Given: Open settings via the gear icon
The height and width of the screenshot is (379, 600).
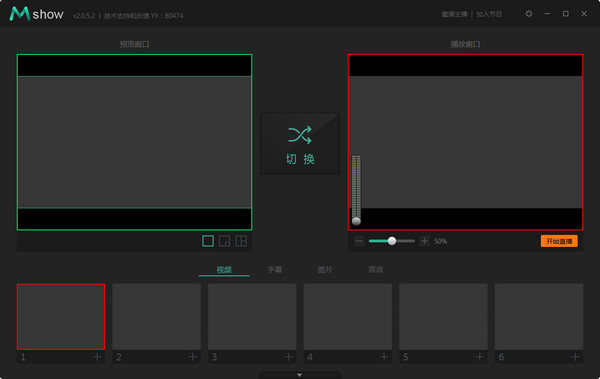Looking at the screenshot, I should (x=529, y=14).
